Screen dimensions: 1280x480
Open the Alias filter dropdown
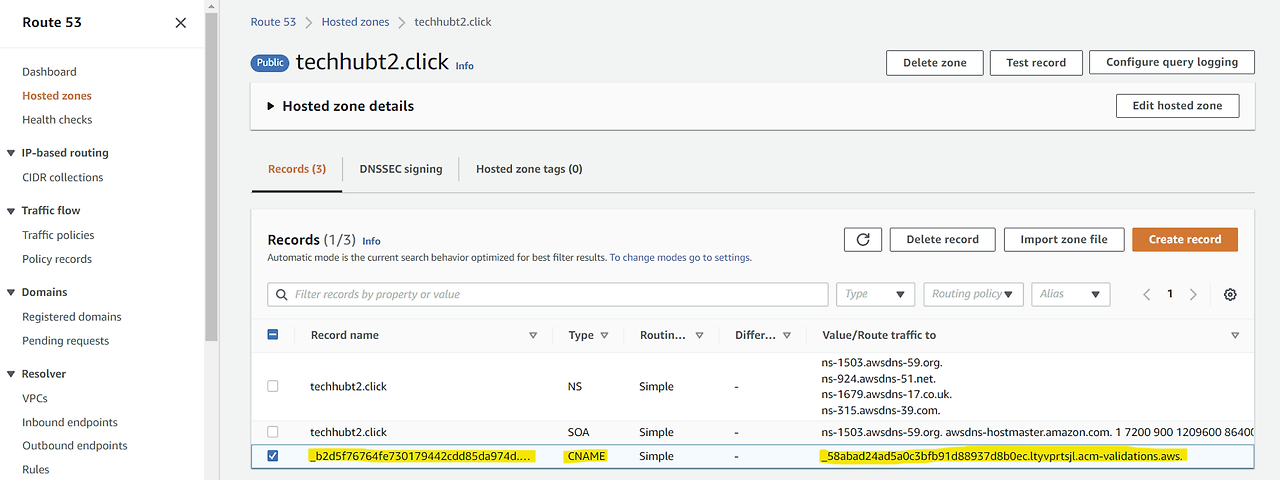point(1071,294)
